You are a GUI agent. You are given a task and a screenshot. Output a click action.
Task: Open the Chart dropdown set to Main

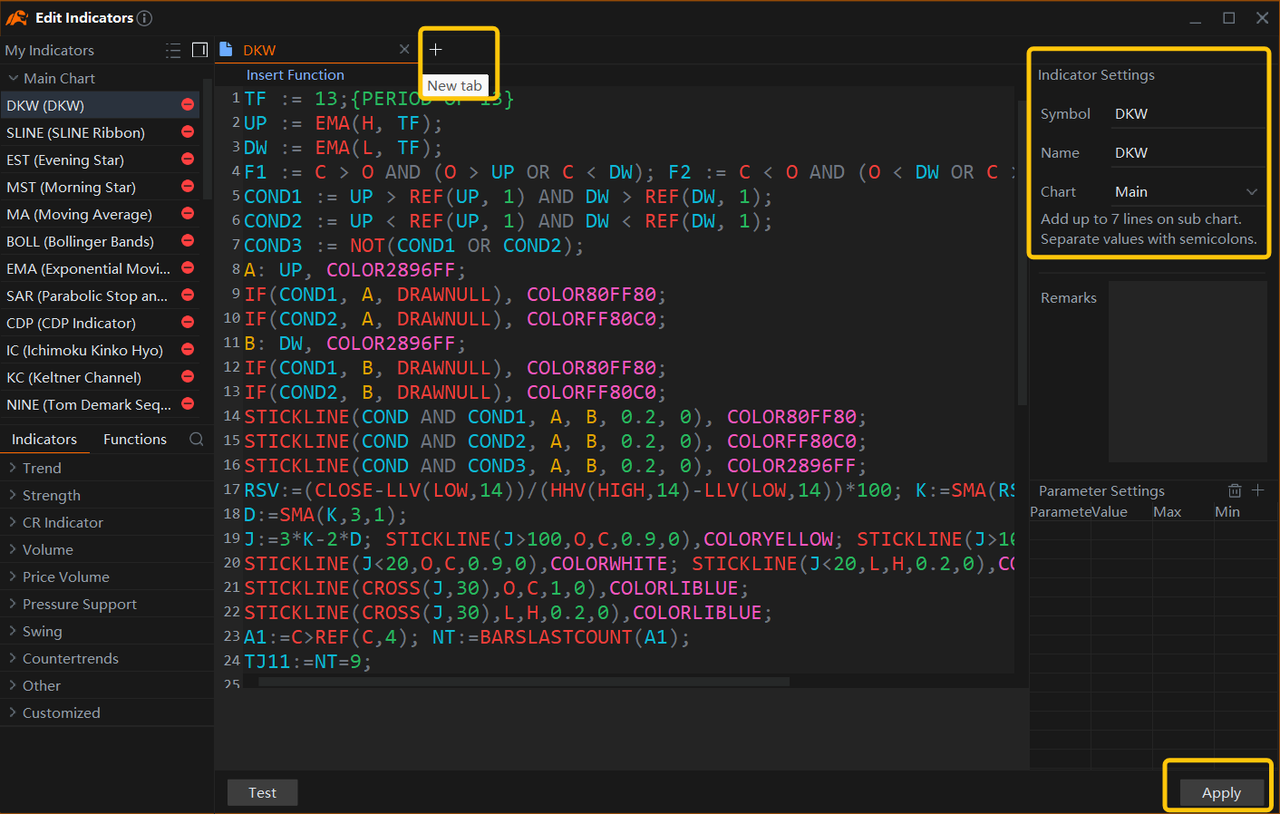click(1187, 191)
